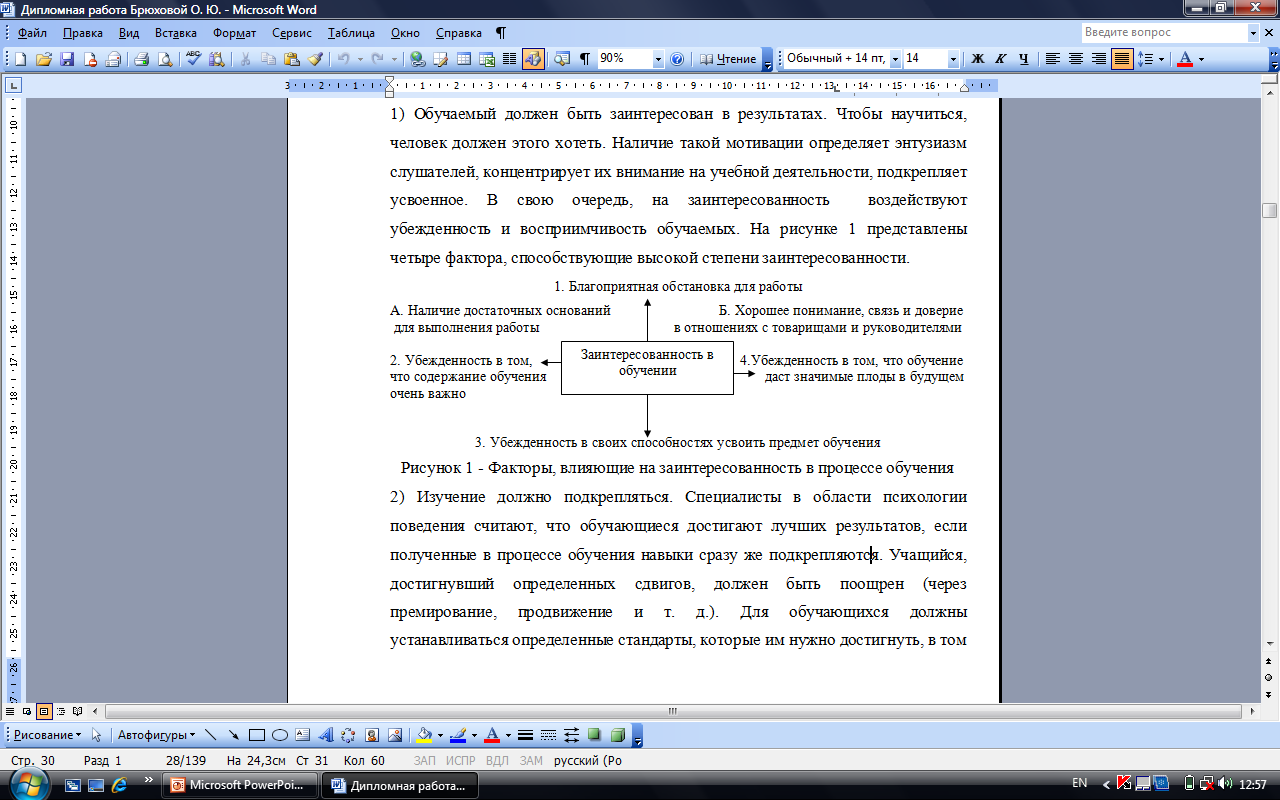Click the Select Objects pointer tool
Screen dimensions: 1280x800
97,735
